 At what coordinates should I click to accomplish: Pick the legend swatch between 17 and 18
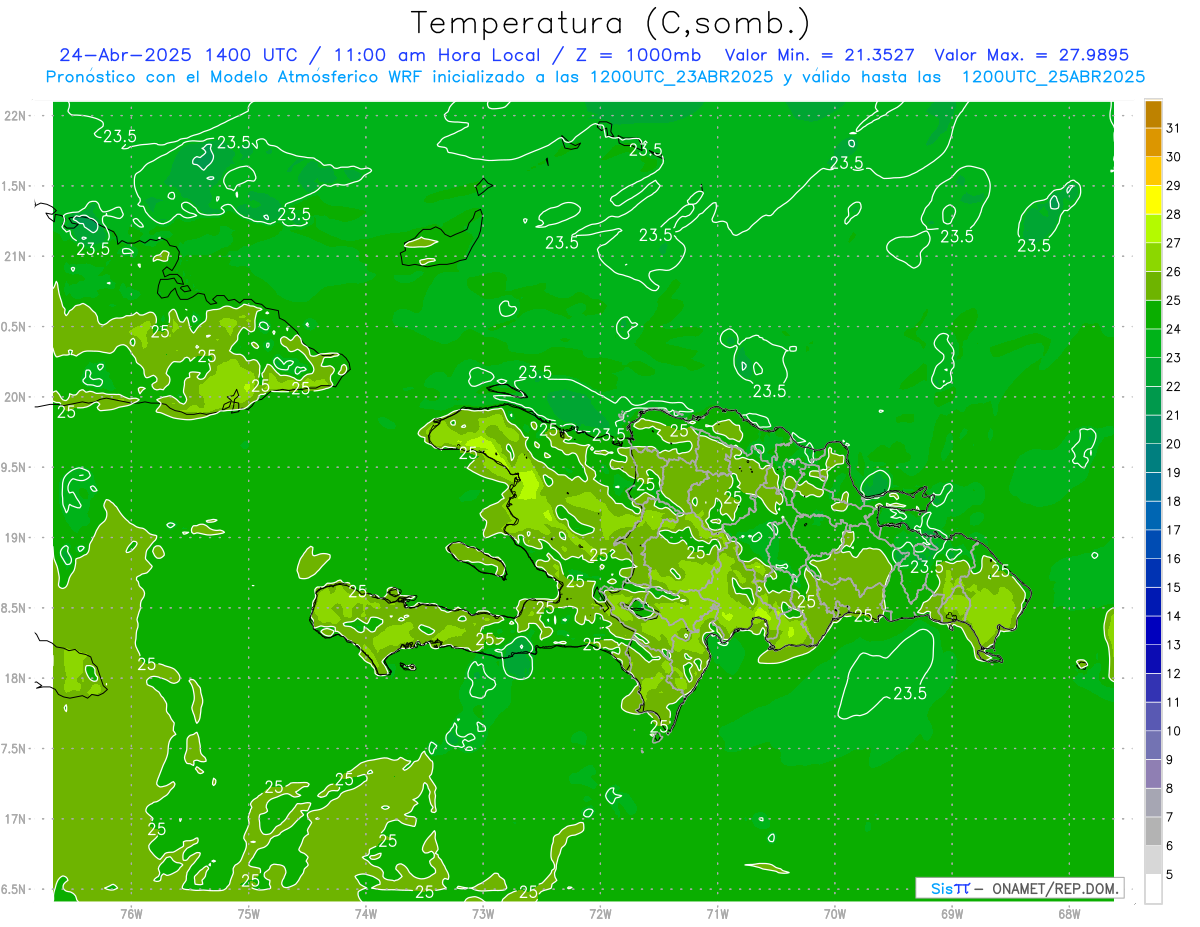point(1153,516)
